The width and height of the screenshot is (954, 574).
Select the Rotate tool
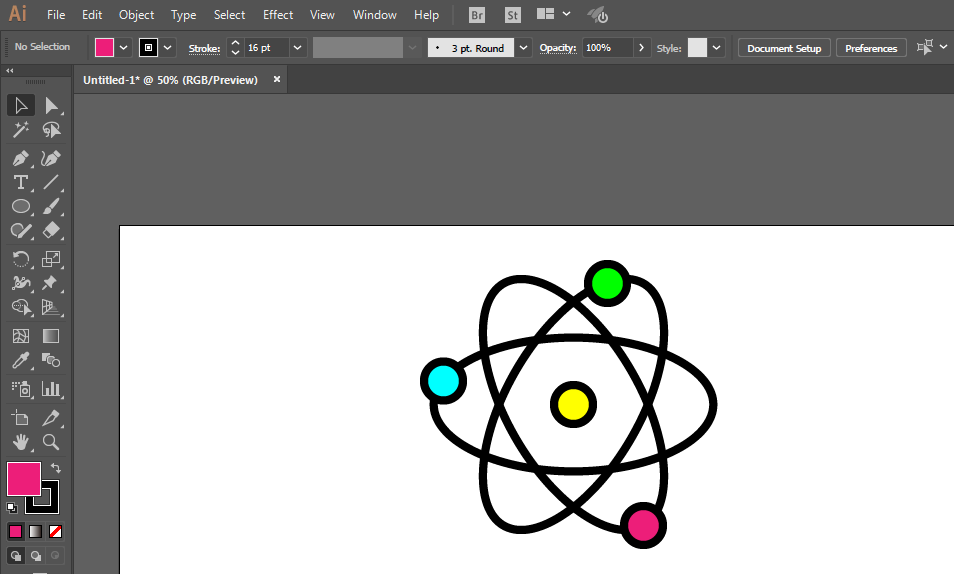coord(21,259)
